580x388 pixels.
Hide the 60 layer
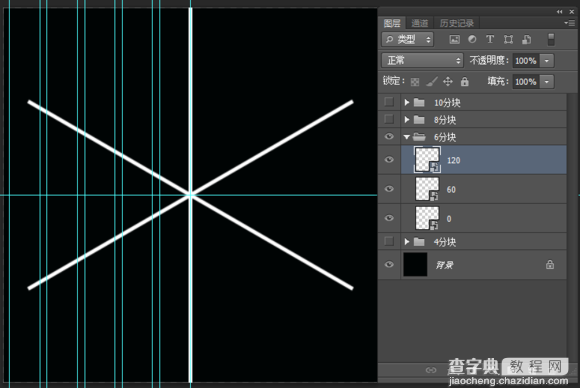(x=389, y=189)
